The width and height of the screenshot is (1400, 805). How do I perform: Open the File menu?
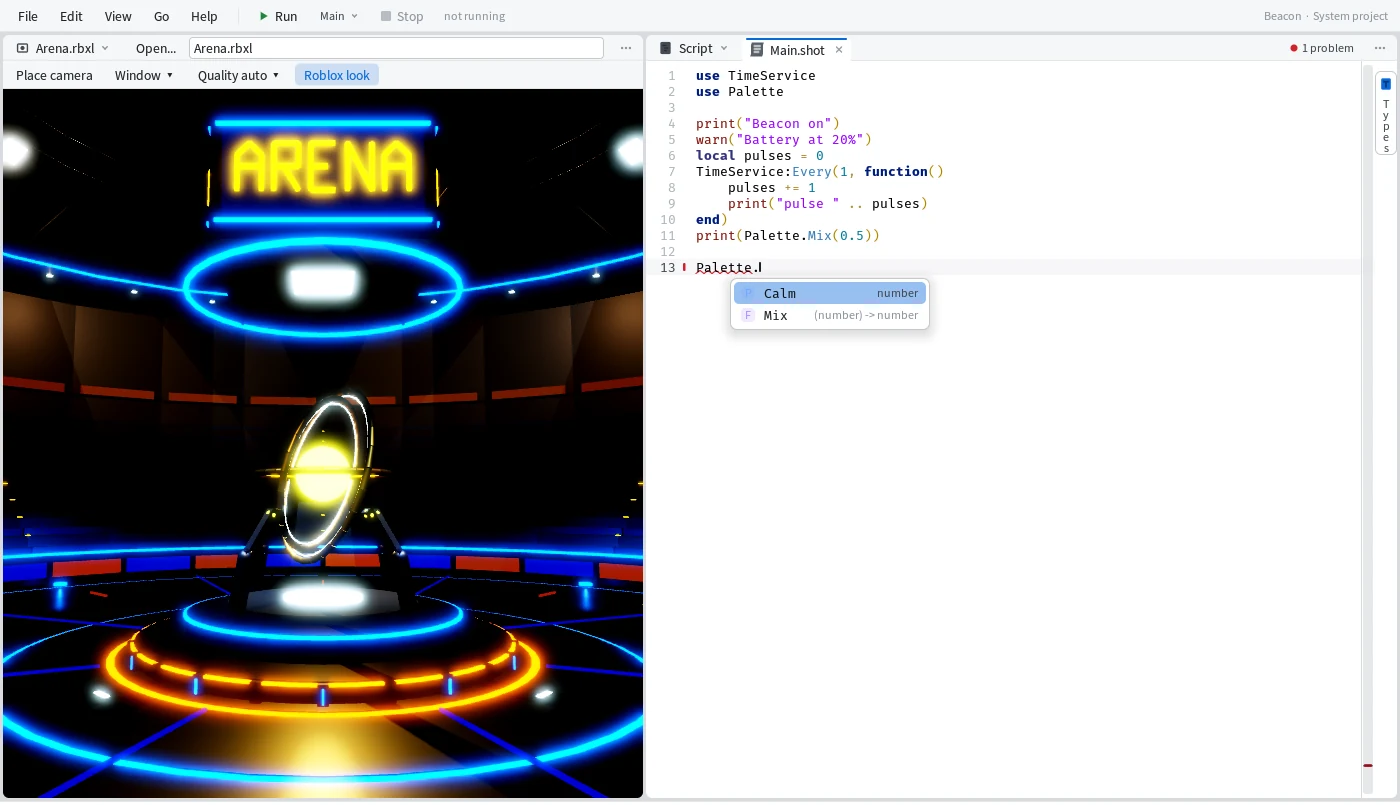(x=28, y=16)
